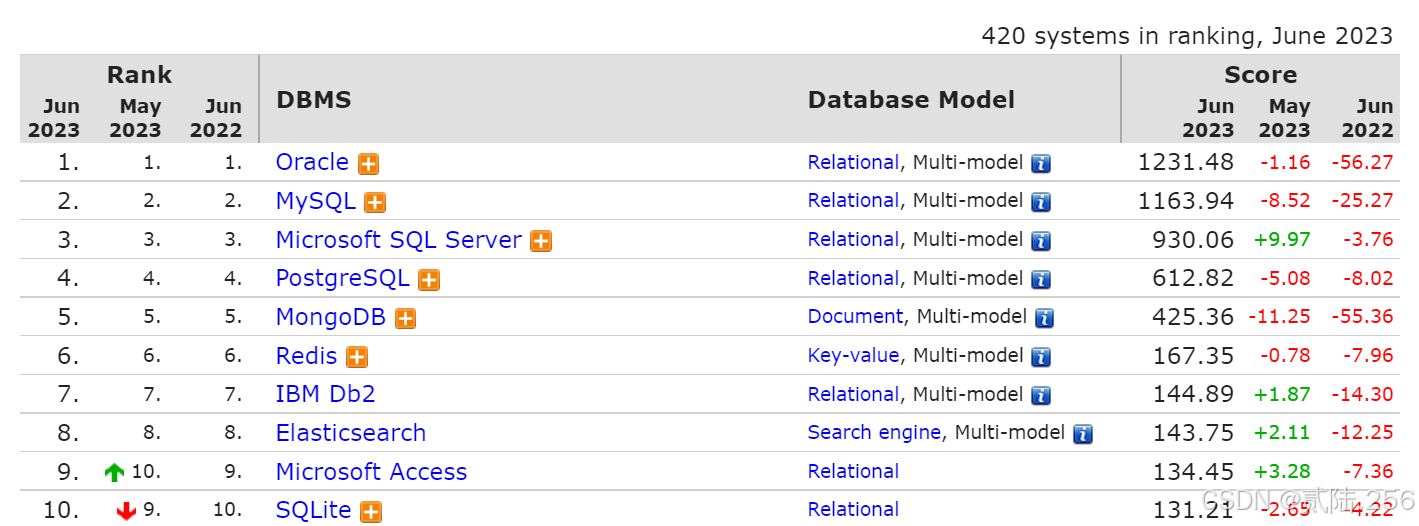Click Relational link in Microsoft Access row
The image size is (1419, 526).
coord(853,471)
